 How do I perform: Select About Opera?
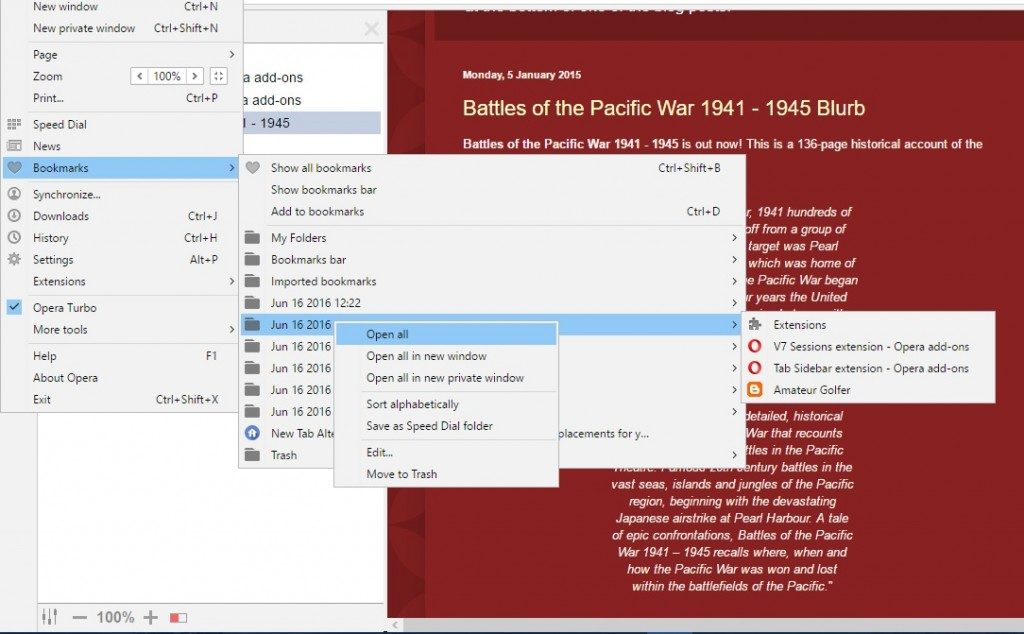coord(121,377)
